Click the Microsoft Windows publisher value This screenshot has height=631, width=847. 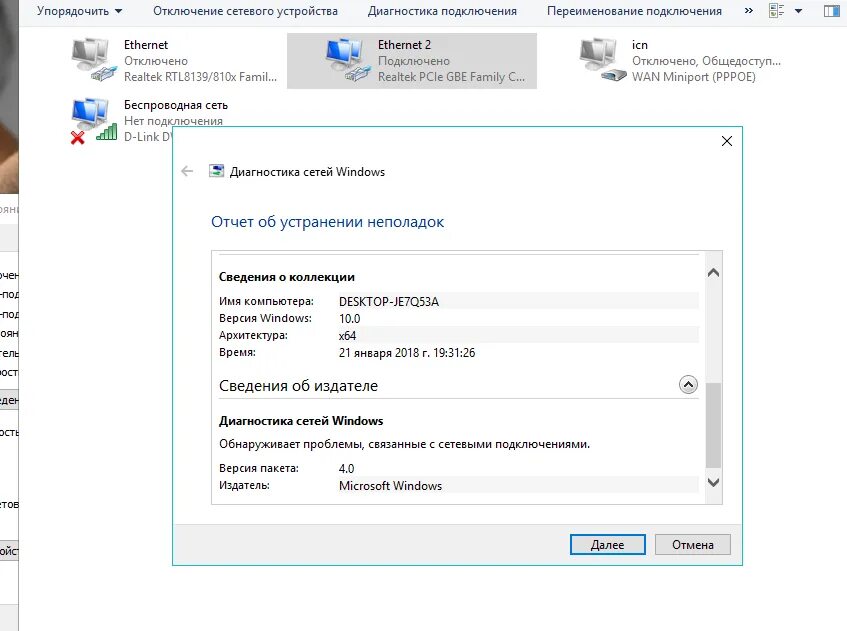[x=390, y=486]
